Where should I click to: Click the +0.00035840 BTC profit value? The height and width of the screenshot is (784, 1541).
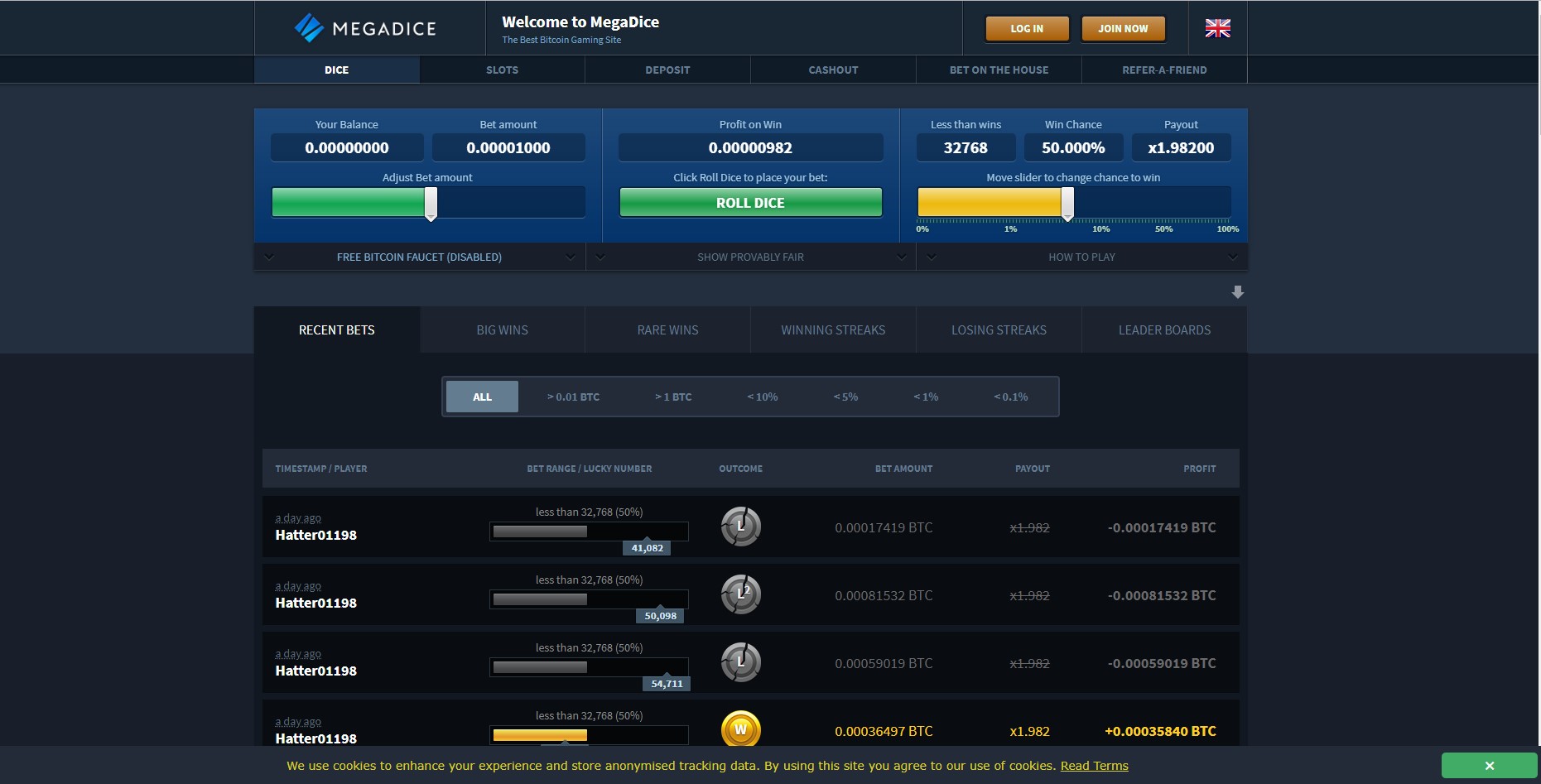coord(1160,732)
